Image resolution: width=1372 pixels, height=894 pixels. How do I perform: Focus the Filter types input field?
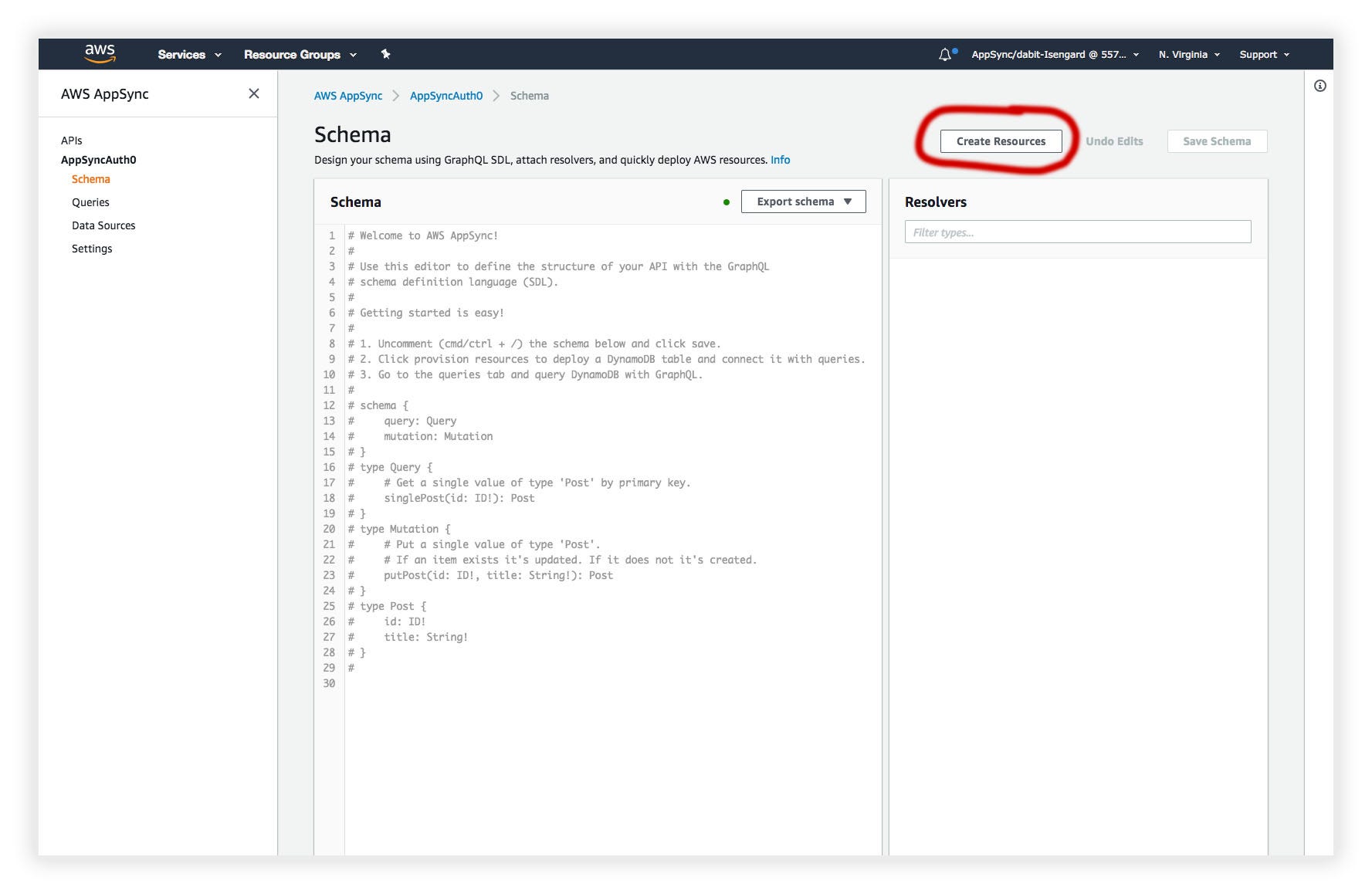(x=1078, y=232)
